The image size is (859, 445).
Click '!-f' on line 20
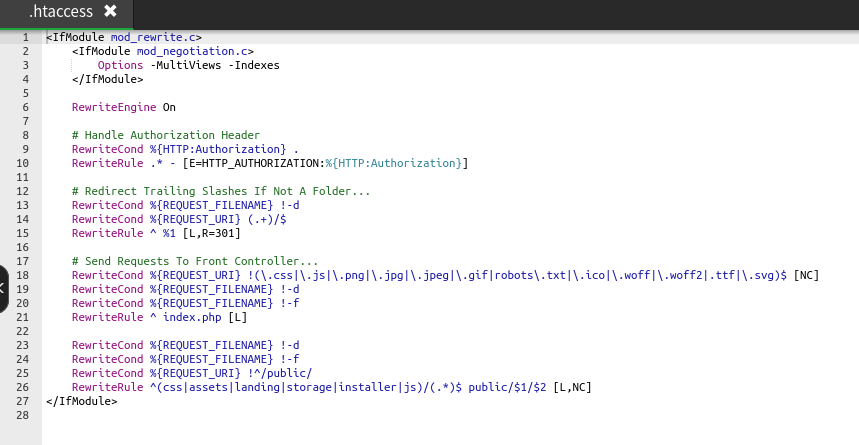point(290,303)
